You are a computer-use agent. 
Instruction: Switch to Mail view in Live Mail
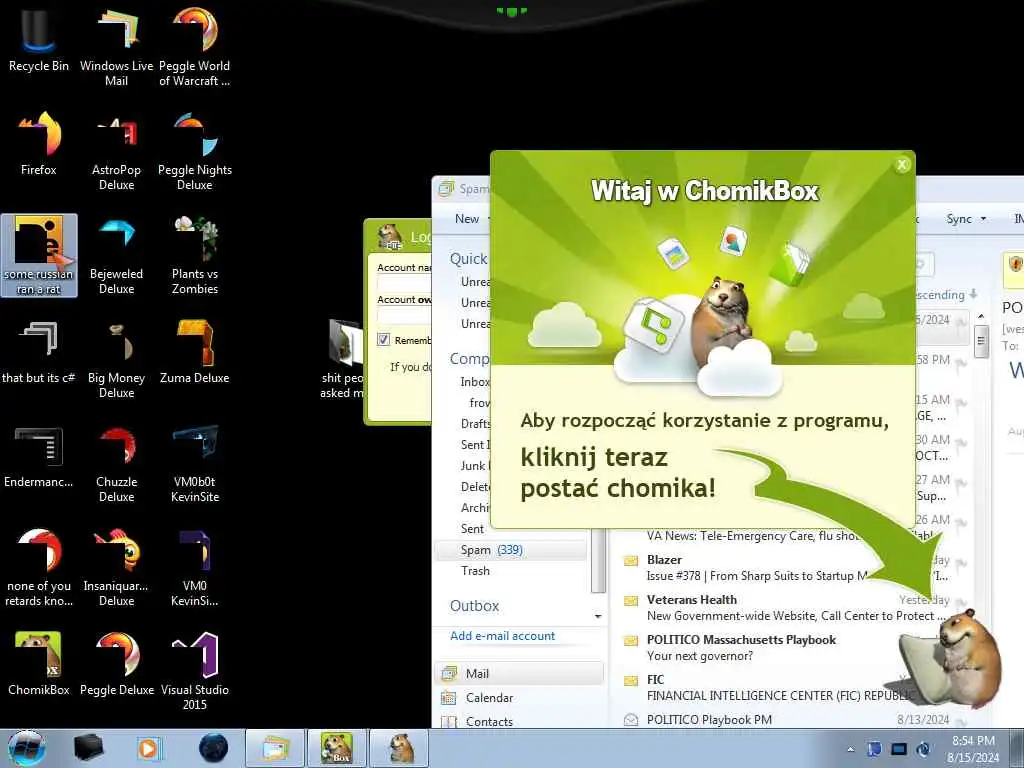(520, 673)
